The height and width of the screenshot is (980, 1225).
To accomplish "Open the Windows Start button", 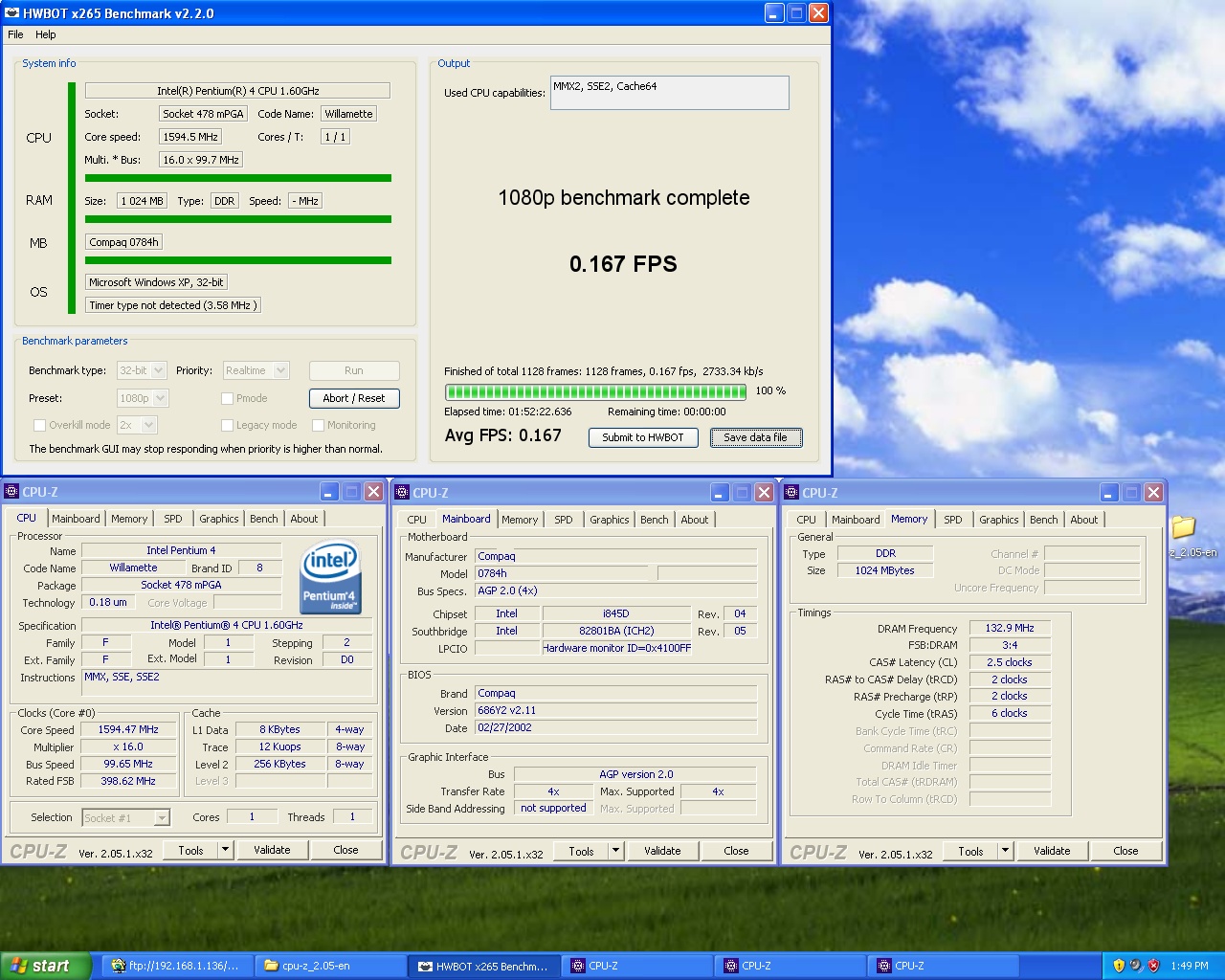I will click(45, 966).
